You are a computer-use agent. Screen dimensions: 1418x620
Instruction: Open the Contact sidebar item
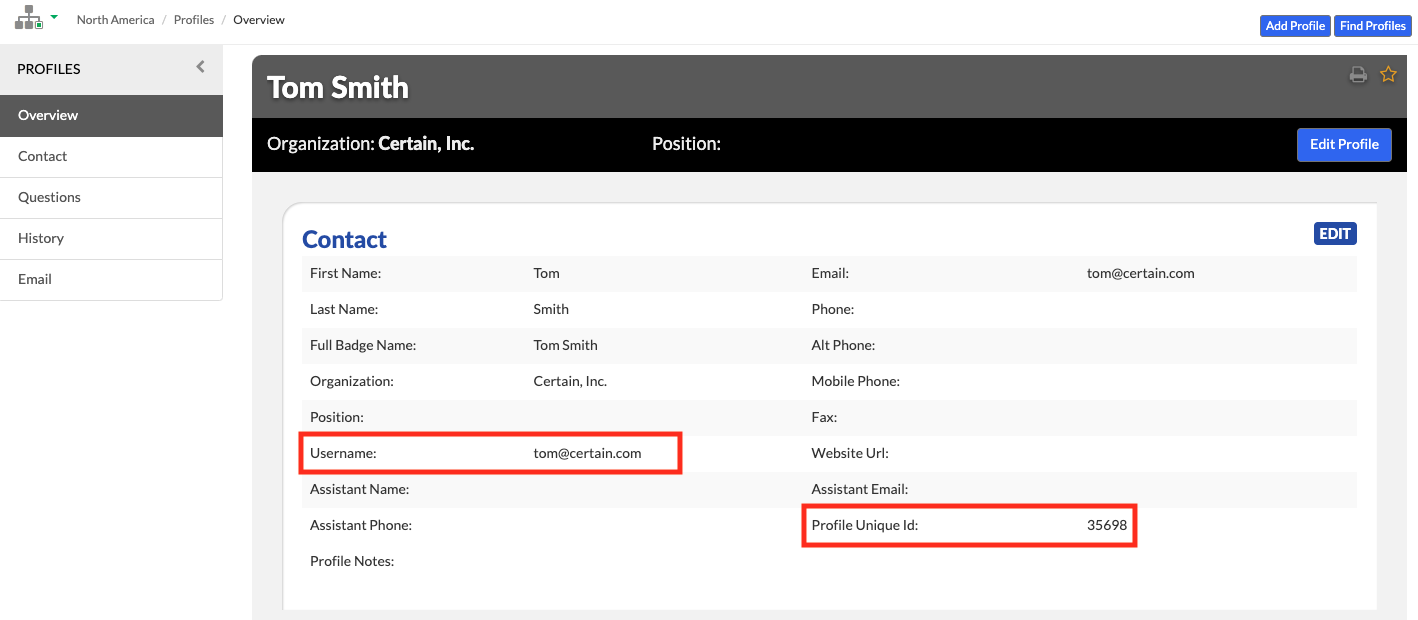pos(111,156)
